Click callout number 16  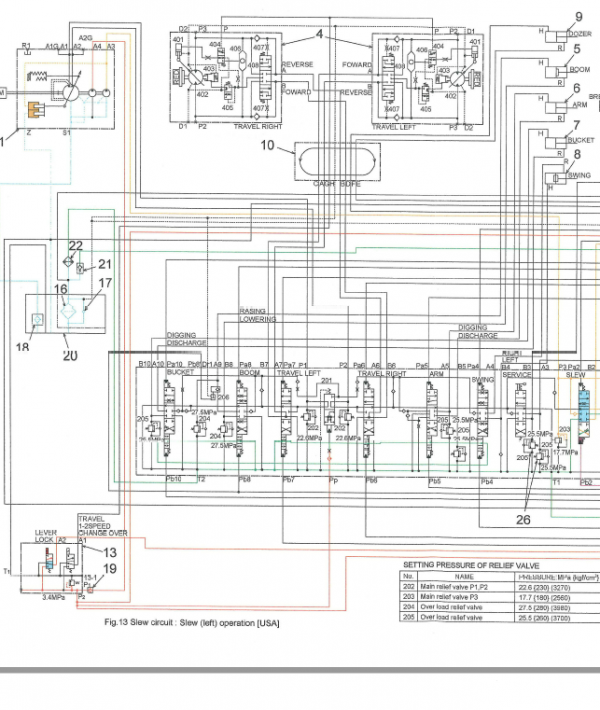[61, 289]
